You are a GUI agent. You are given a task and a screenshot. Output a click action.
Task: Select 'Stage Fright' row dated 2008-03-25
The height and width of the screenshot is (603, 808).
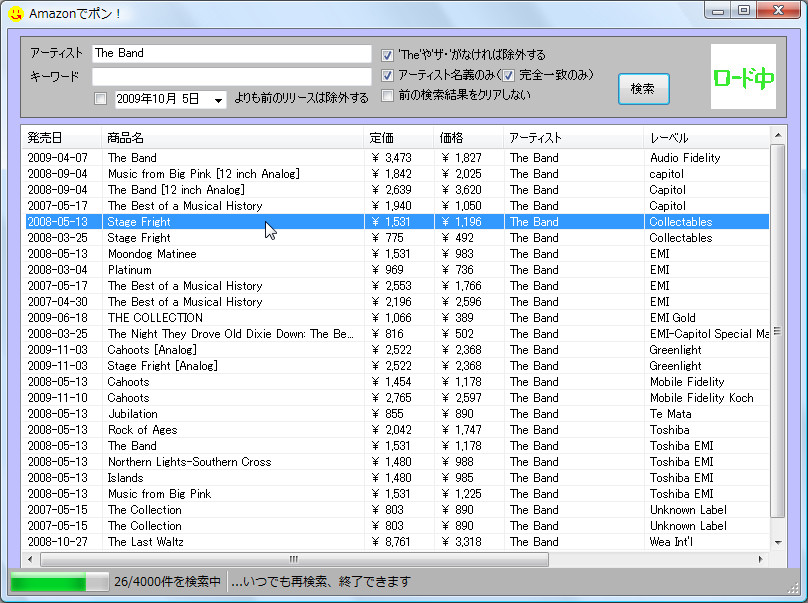click(397, 238)
